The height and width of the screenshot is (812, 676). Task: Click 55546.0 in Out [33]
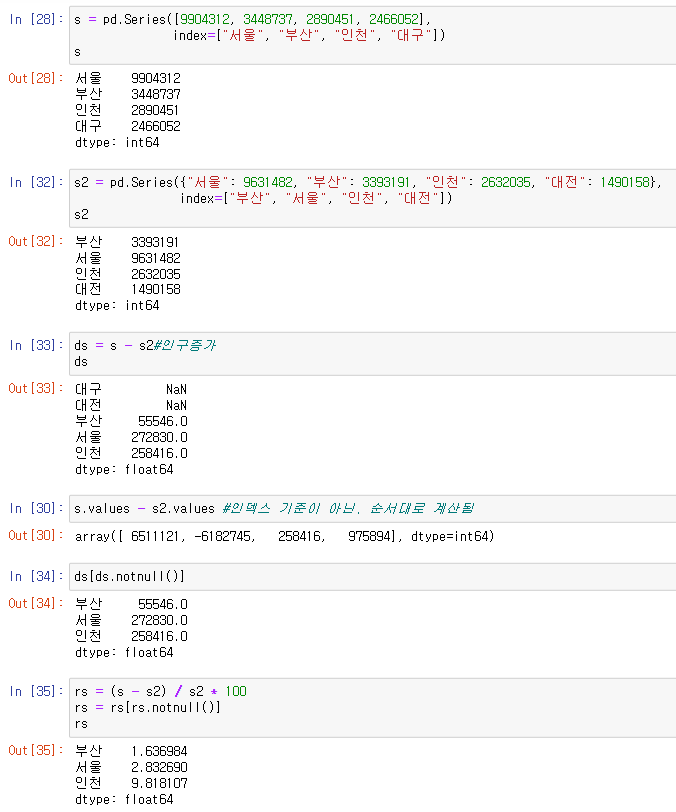coord(163,422)
